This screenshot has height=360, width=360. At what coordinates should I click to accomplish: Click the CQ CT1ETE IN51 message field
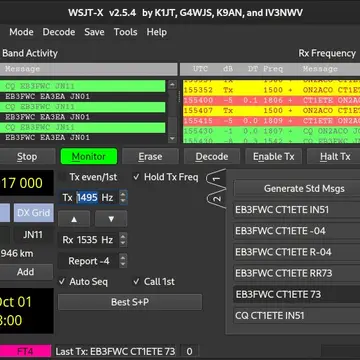tap(297, 315)
